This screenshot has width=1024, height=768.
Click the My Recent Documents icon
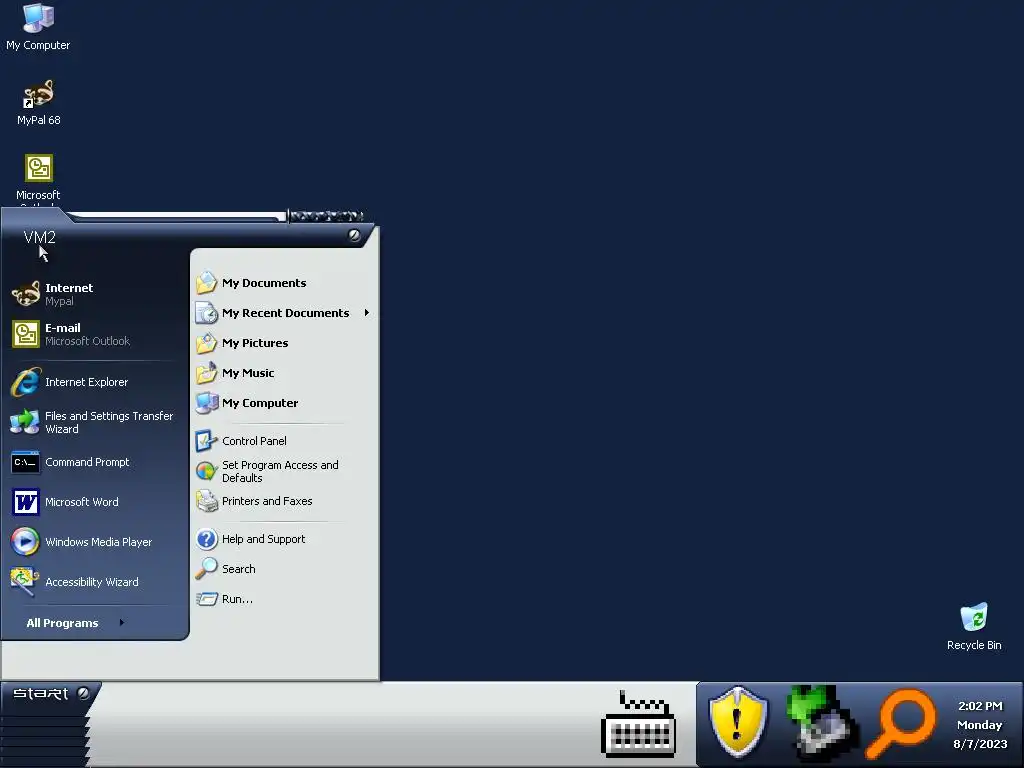(x=206, y=313)
